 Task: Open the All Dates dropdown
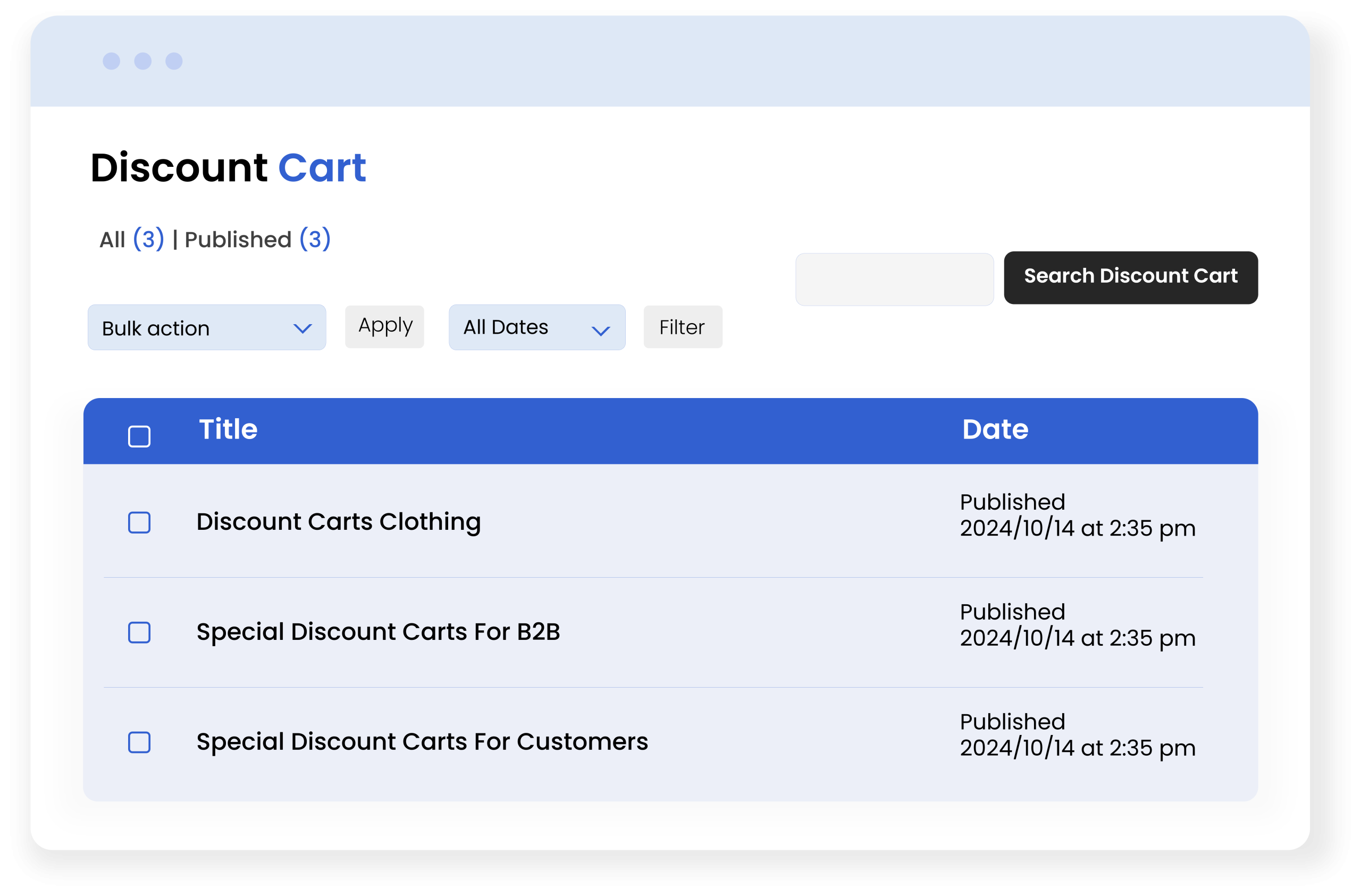(x=536, y=328)
